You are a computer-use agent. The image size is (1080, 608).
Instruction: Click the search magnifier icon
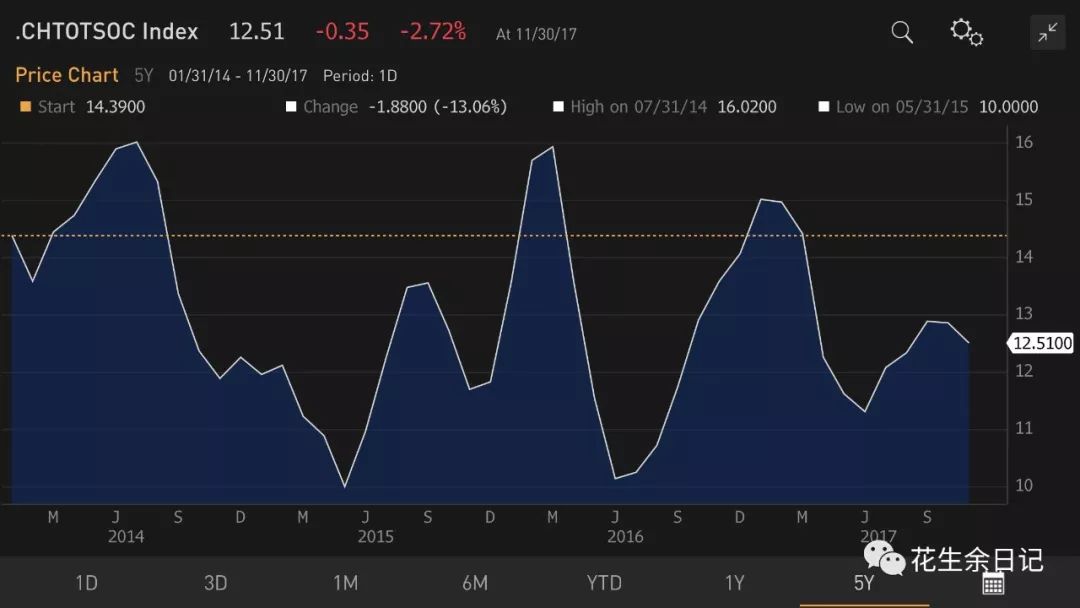coord(900,32)
